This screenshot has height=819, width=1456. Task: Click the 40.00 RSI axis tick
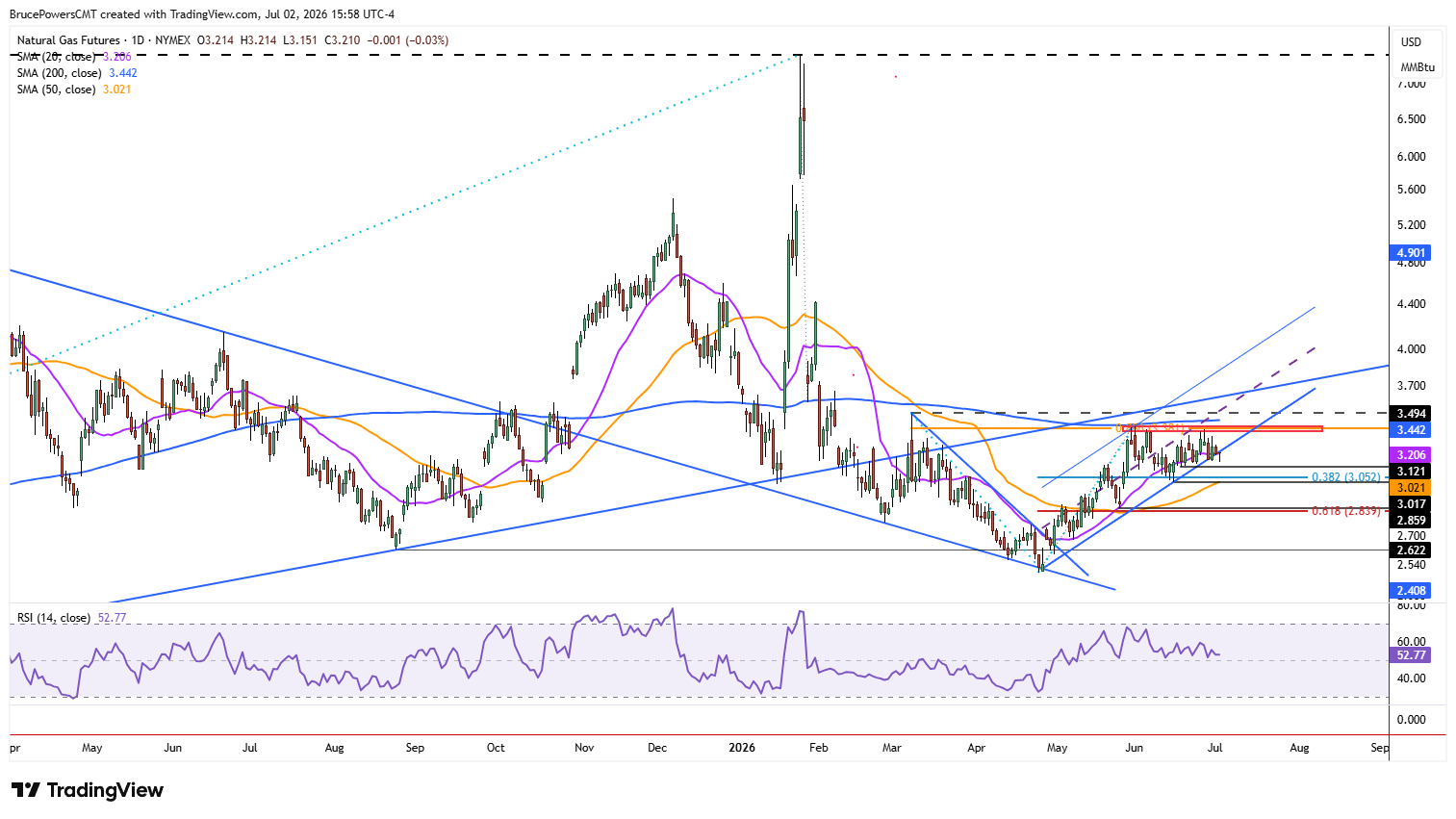(1411, 678)
